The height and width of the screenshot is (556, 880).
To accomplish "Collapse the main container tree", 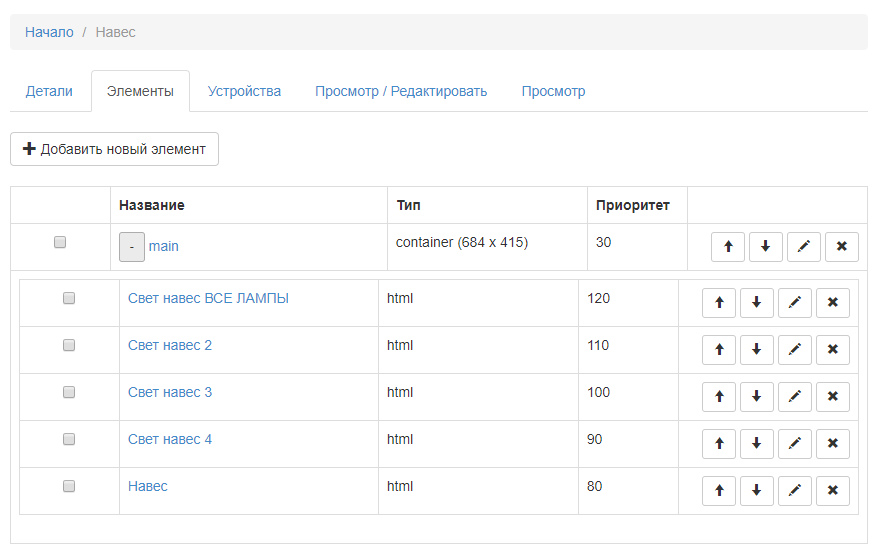I will [131, 247].
